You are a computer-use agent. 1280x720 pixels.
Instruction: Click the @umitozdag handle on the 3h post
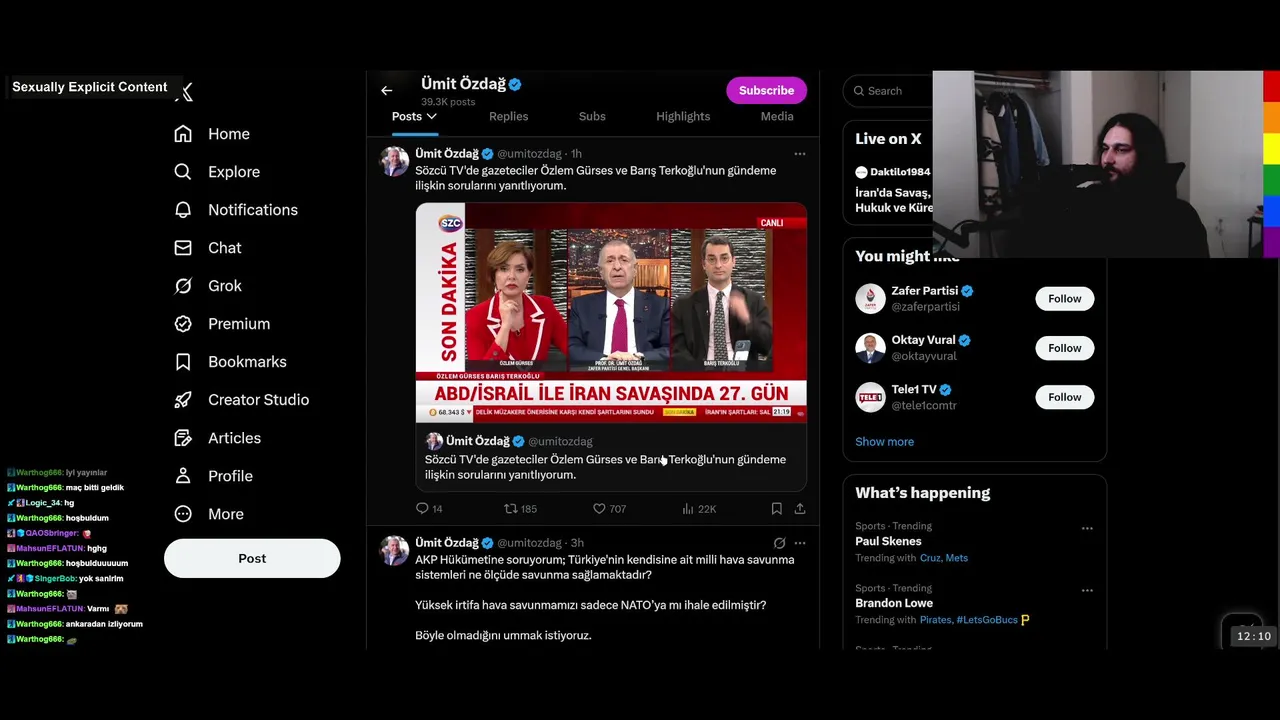529,543
